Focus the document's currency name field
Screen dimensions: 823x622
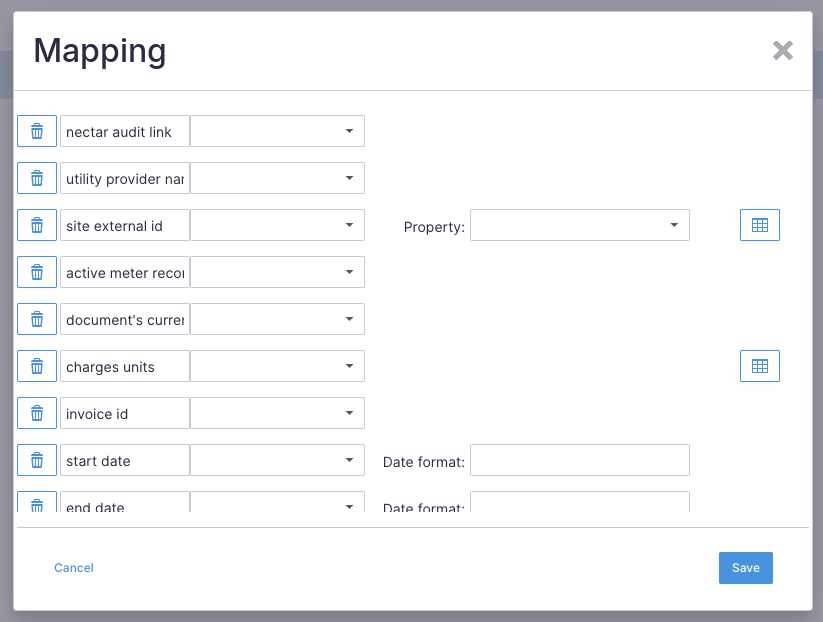(x=125, y=319)
